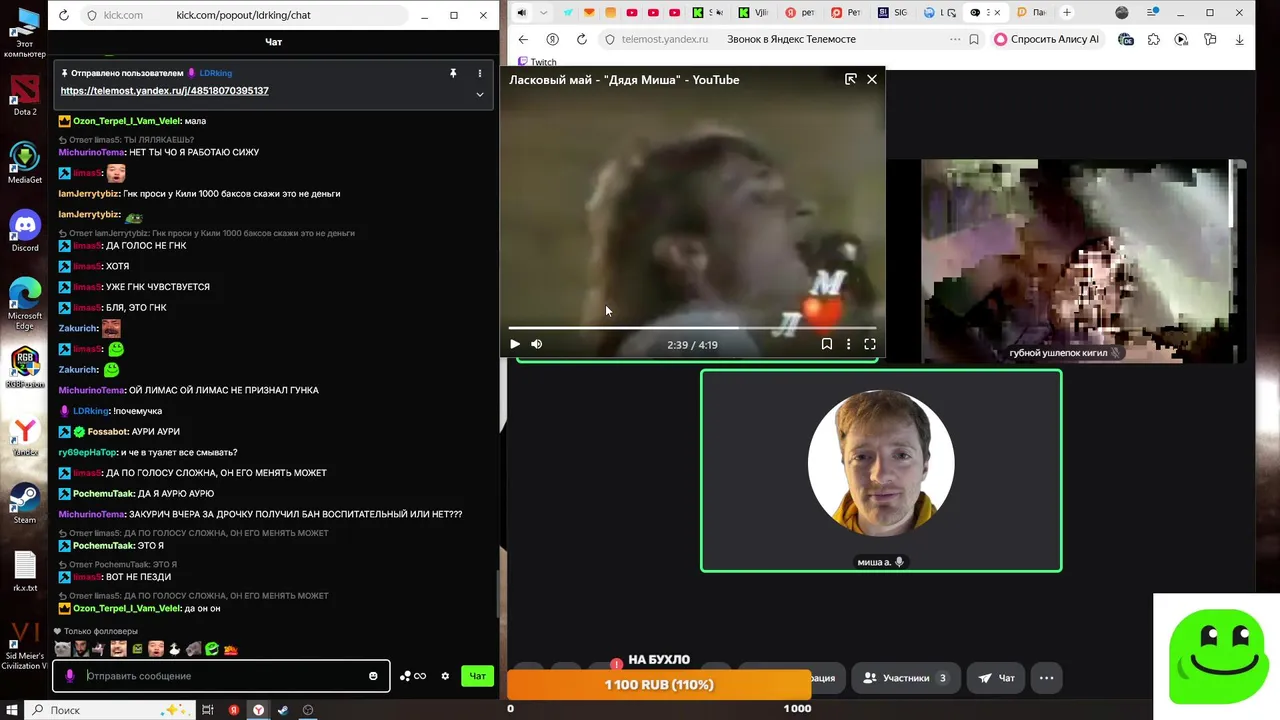
Task: Mute the picture-in-picture video volume
Action: pyautogui.click(x=537, y=344)
